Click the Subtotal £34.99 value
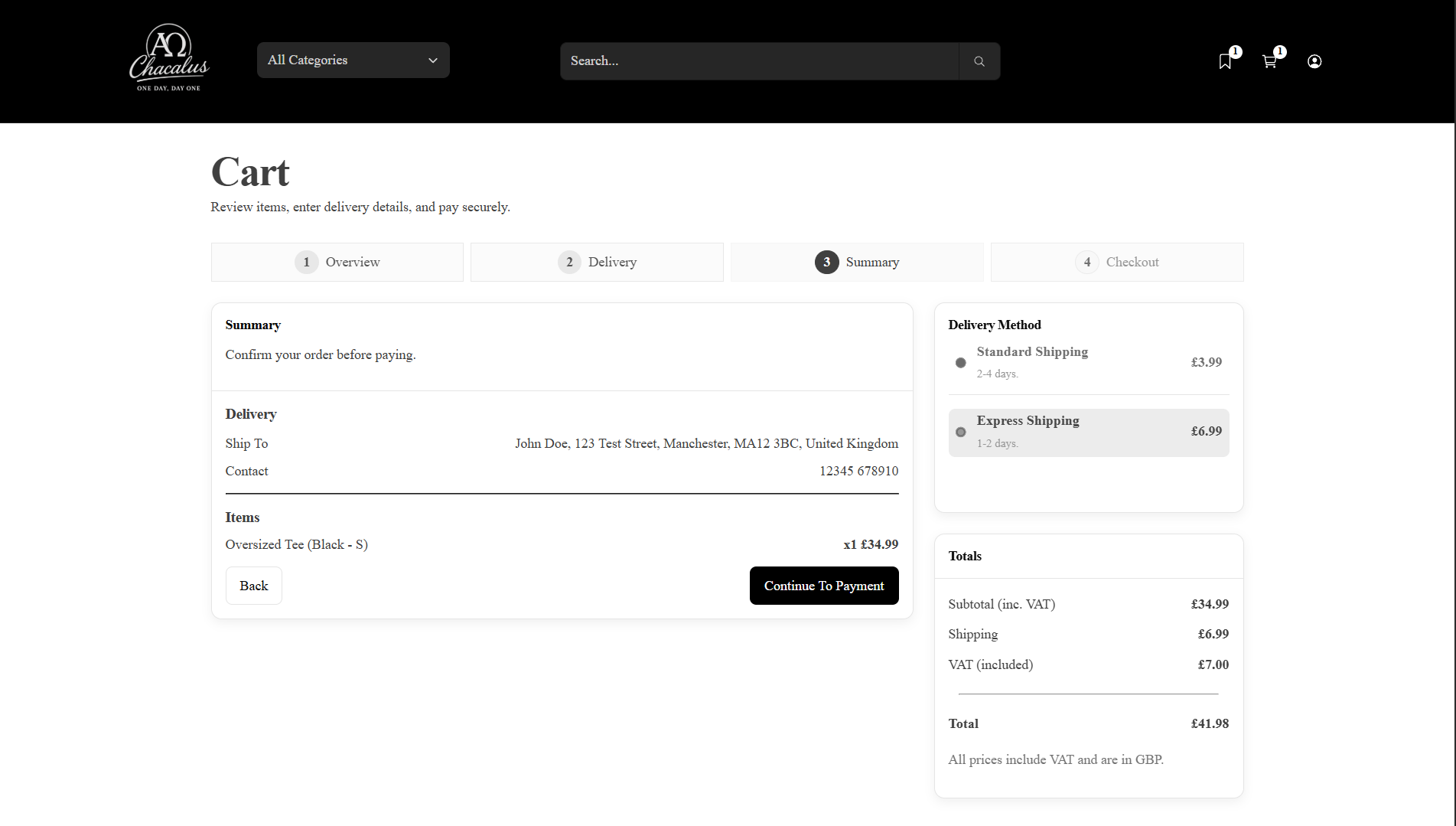The width and height of the screenshot is (1456, 826). click(1210, 604)
